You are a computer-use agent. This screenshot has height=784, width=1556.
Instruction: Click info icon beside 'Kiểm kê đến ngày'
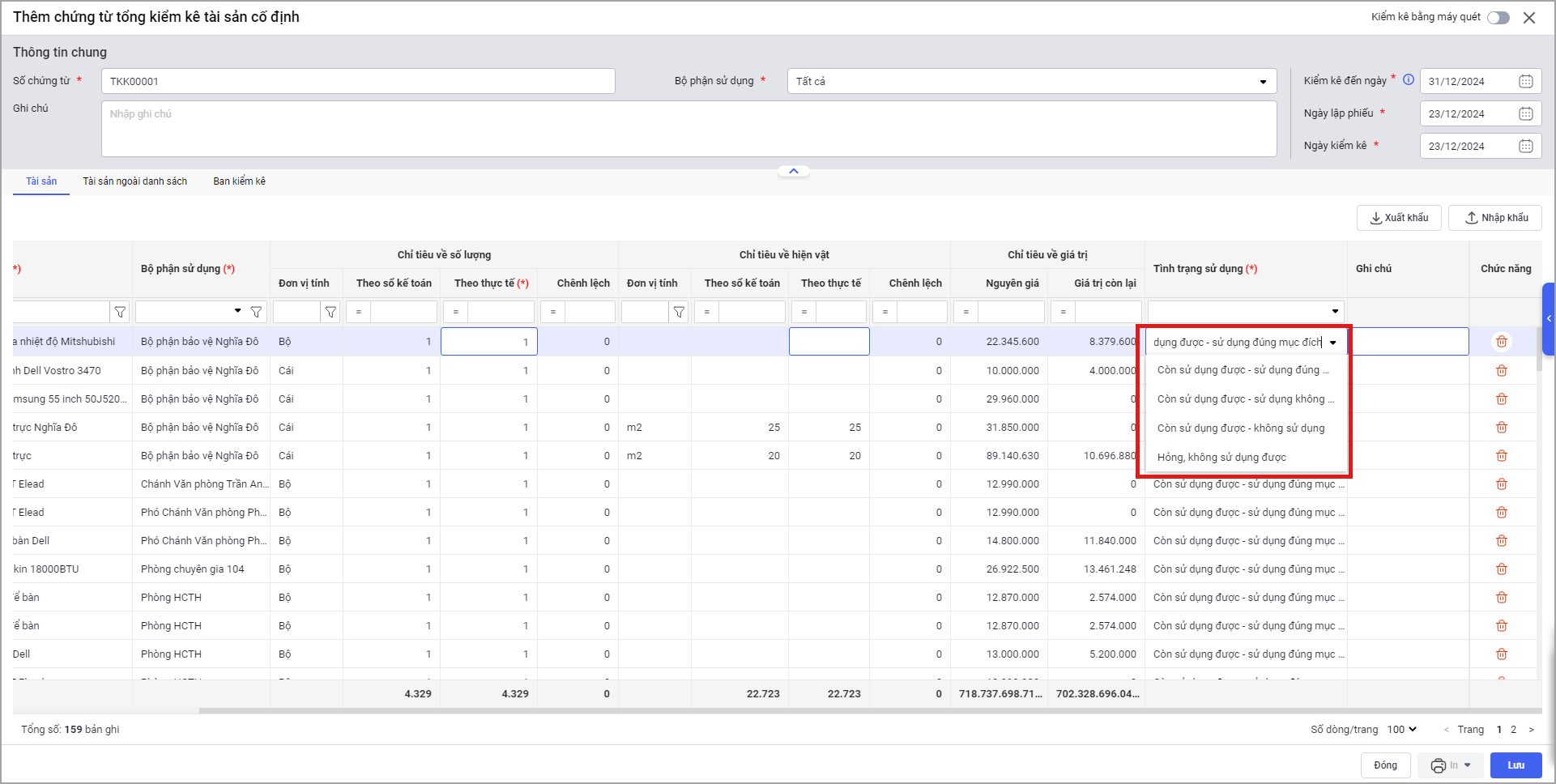point(1409,79)
